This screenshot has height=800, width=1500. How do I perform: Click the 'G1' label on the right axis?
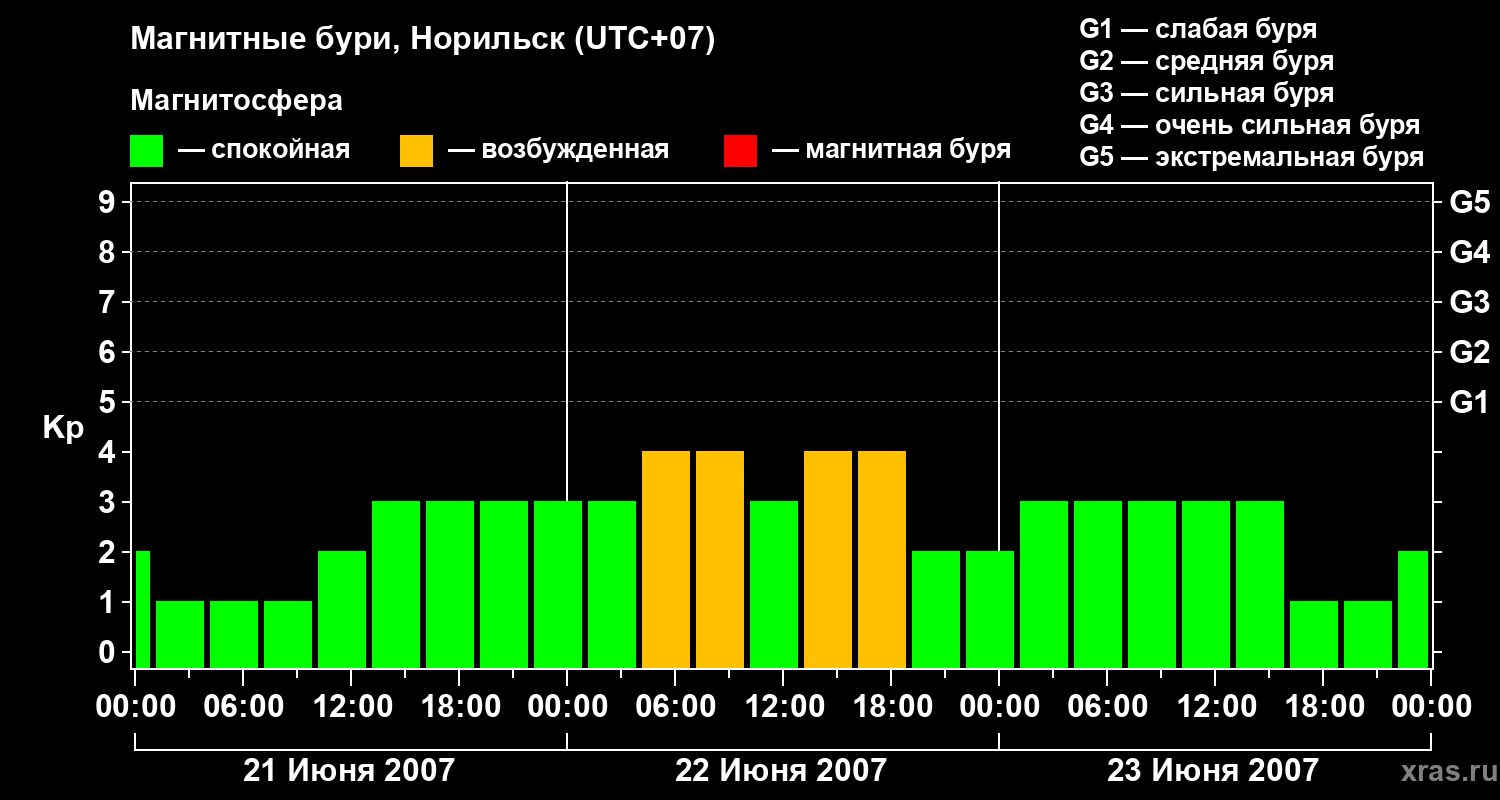tap(1469, 402)
